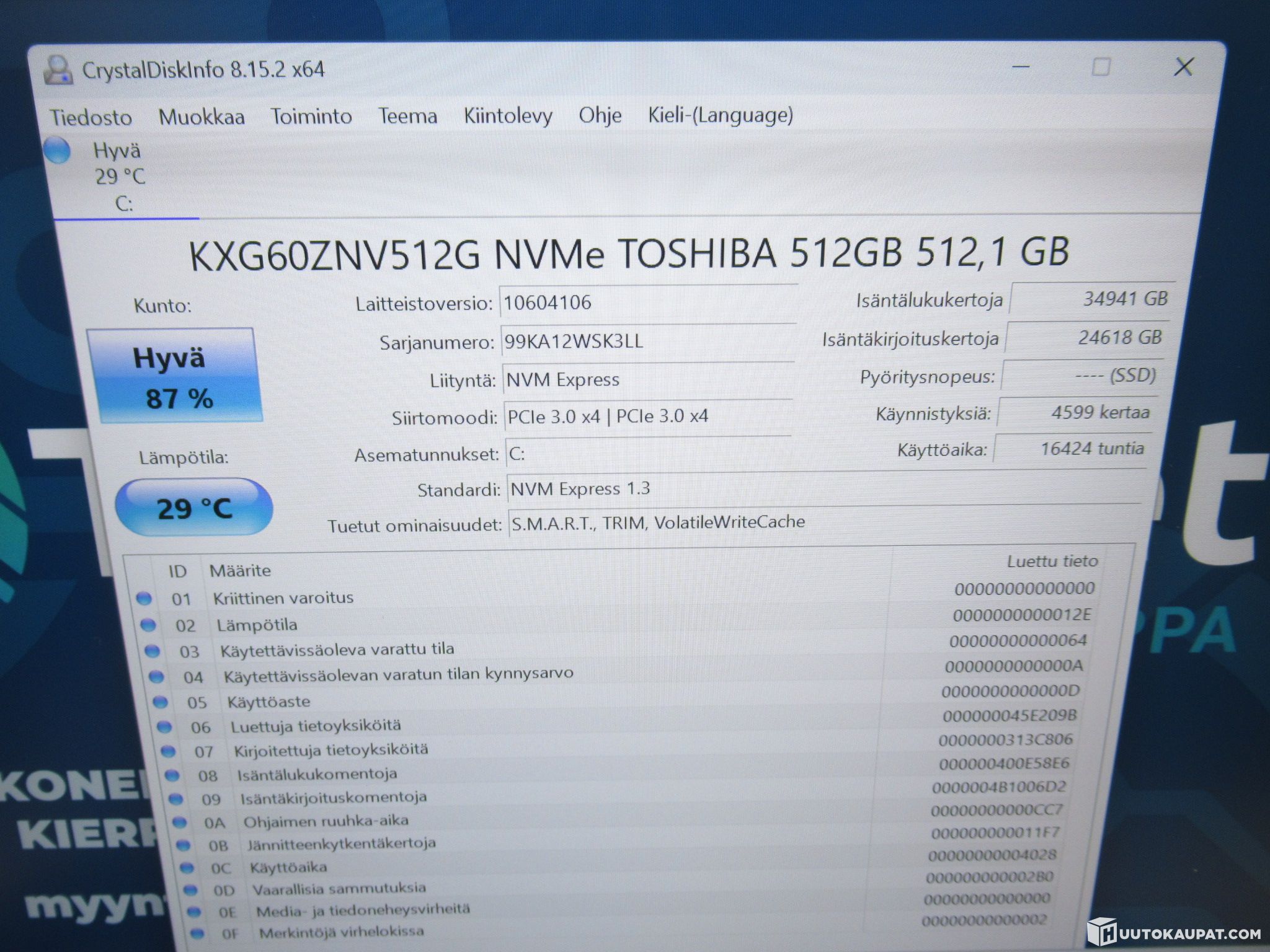Open the Kieli-(Language) menu
This screenshot has width=1270, height=952.
pos(721,115)
